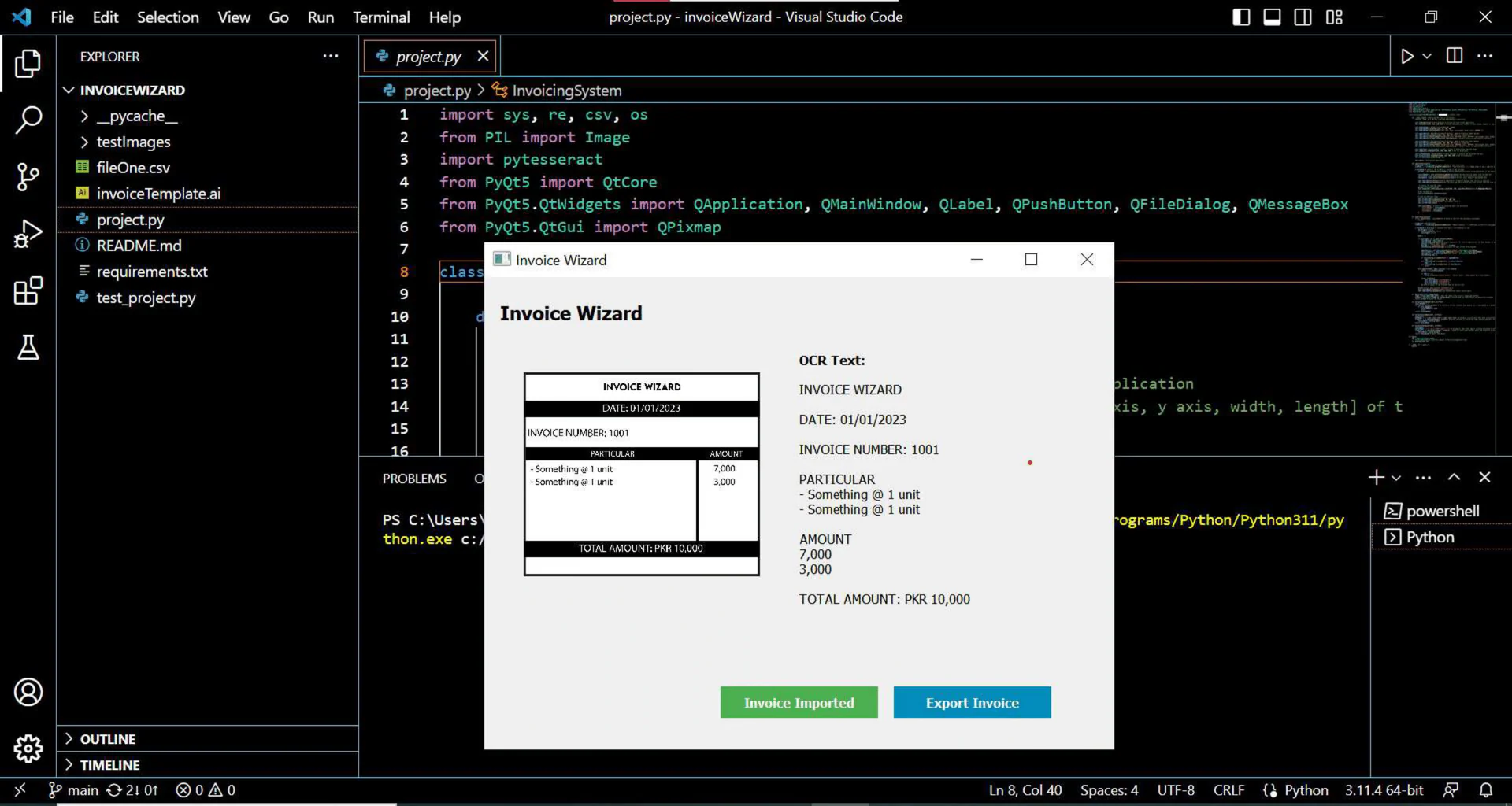Open the Search view icon
This screenshot has width=1512, height=806.
(28, 120)
